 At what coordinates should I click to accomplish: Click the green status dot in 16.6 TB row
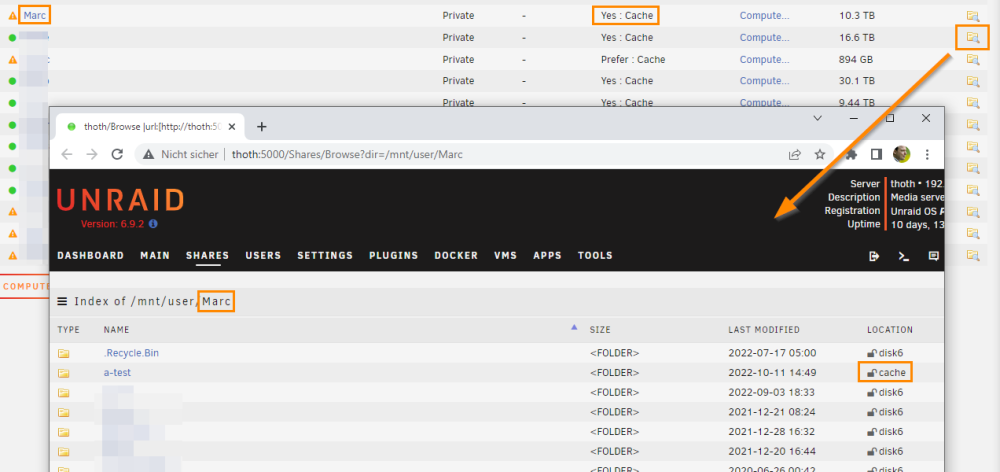pyautogui.click(x=12, y=38)
